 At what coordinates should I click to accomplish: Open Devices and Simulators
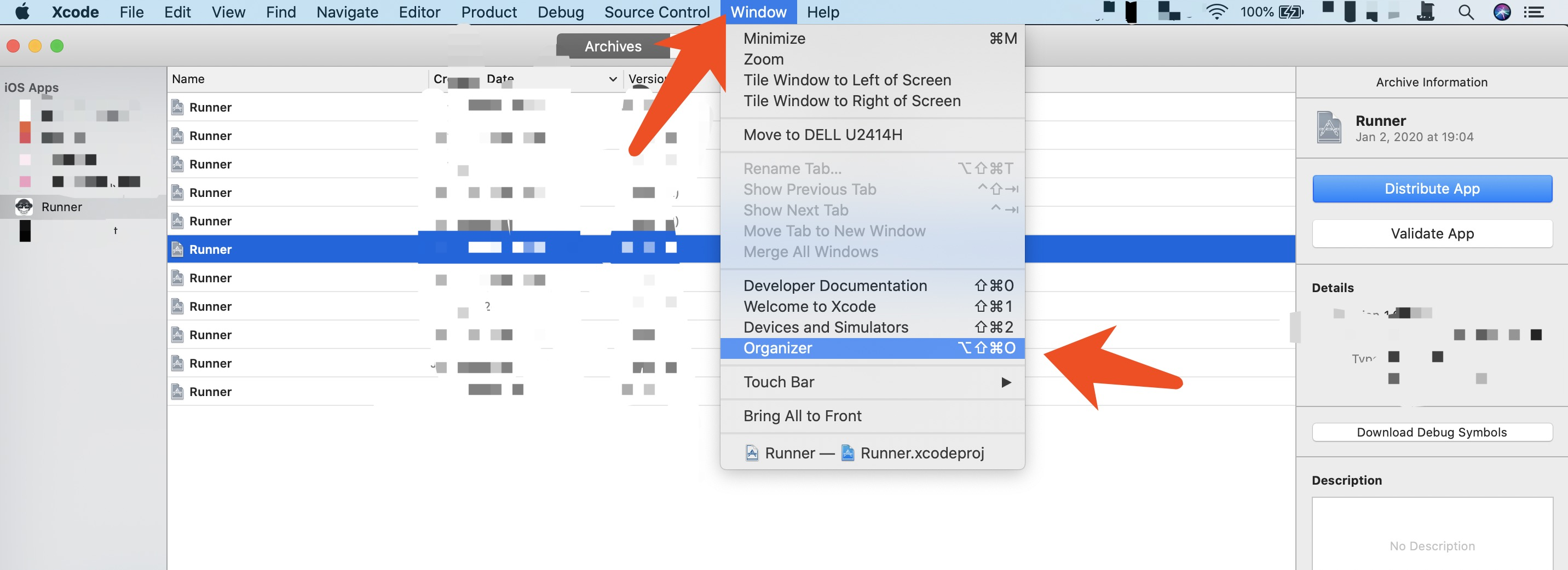[872, 327]
